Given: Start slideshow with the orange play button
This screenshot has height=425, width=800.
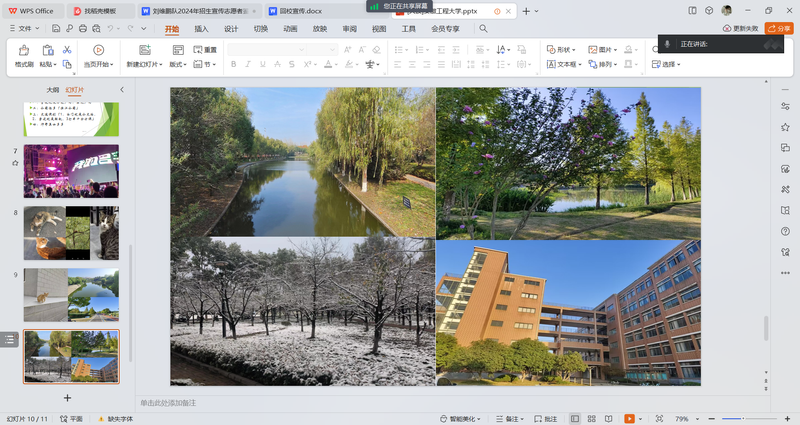Looking at the screenshot, I should pyautogui.click(x=630, y=418).
